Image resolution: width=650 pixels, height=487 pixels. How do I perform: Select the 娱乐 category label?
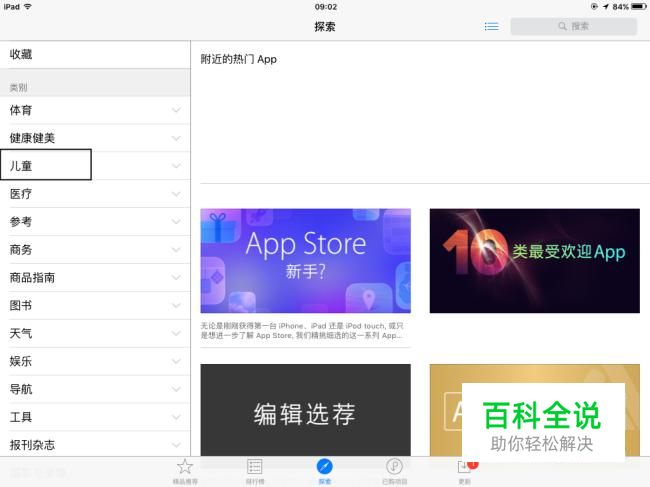coord(21,361)
